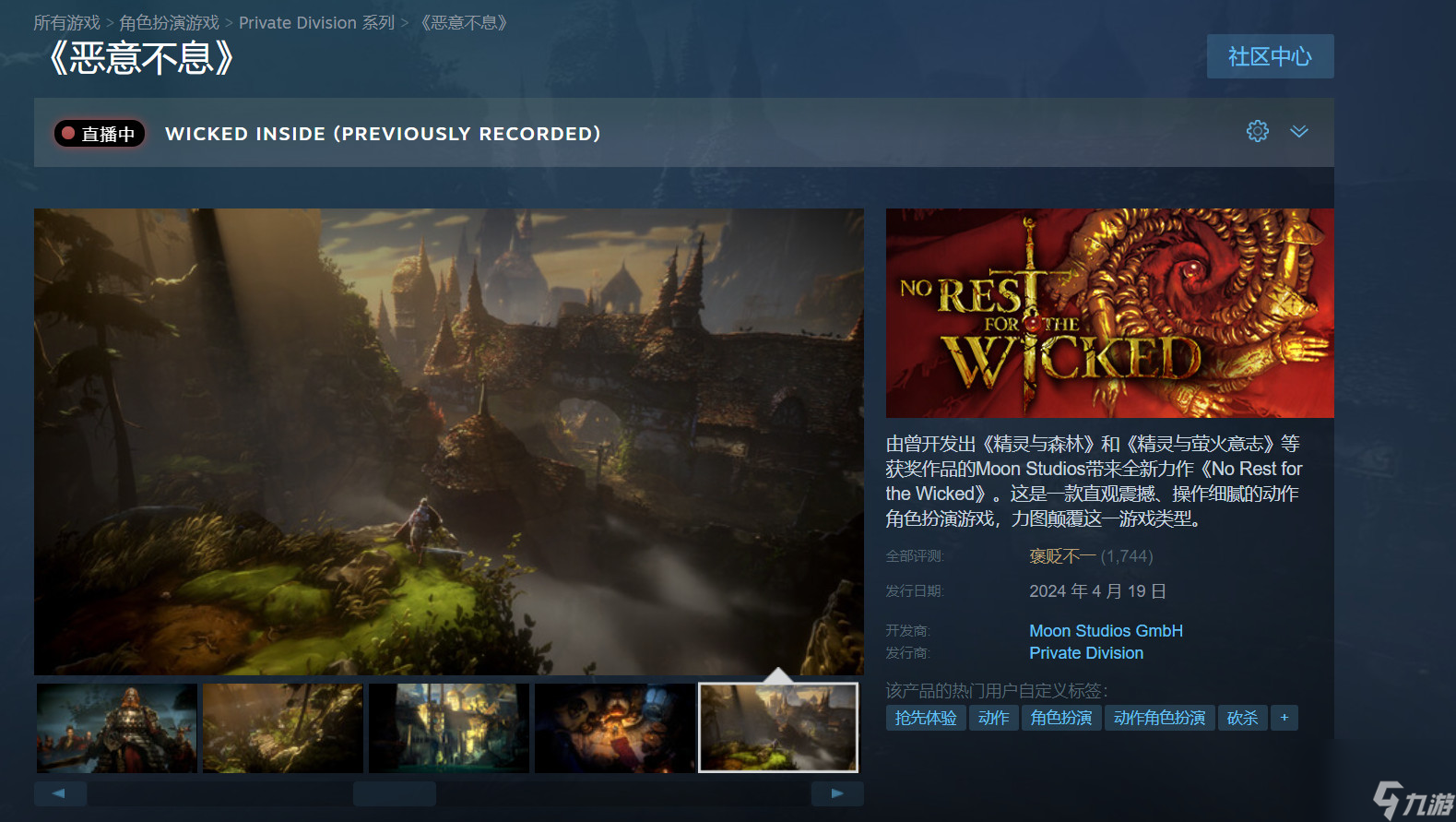1456x822 pixels.
Task: Click the thumbnail strip scrollbar handle
Action: [x=395, y=793]
